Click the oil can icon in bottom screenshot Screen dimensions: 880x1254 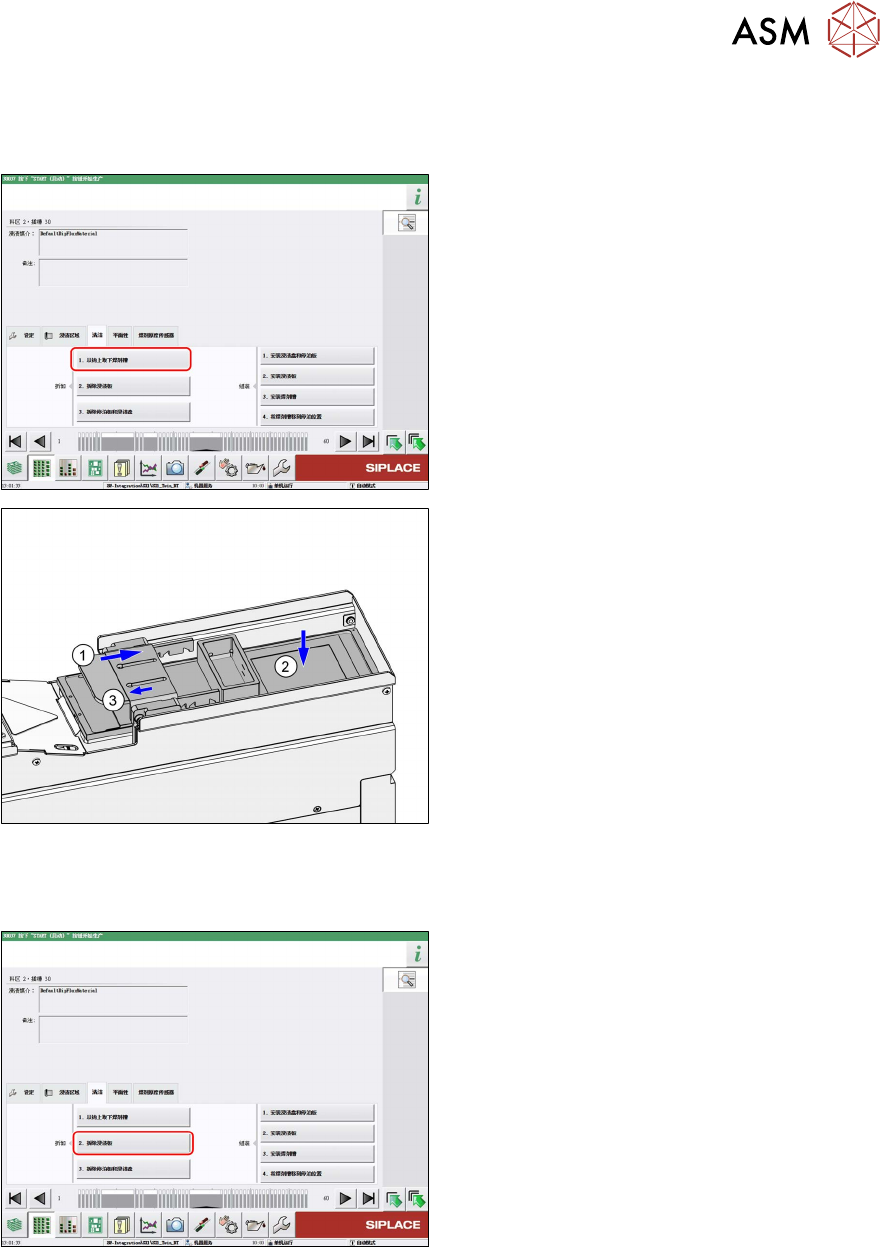point(254,1224)
